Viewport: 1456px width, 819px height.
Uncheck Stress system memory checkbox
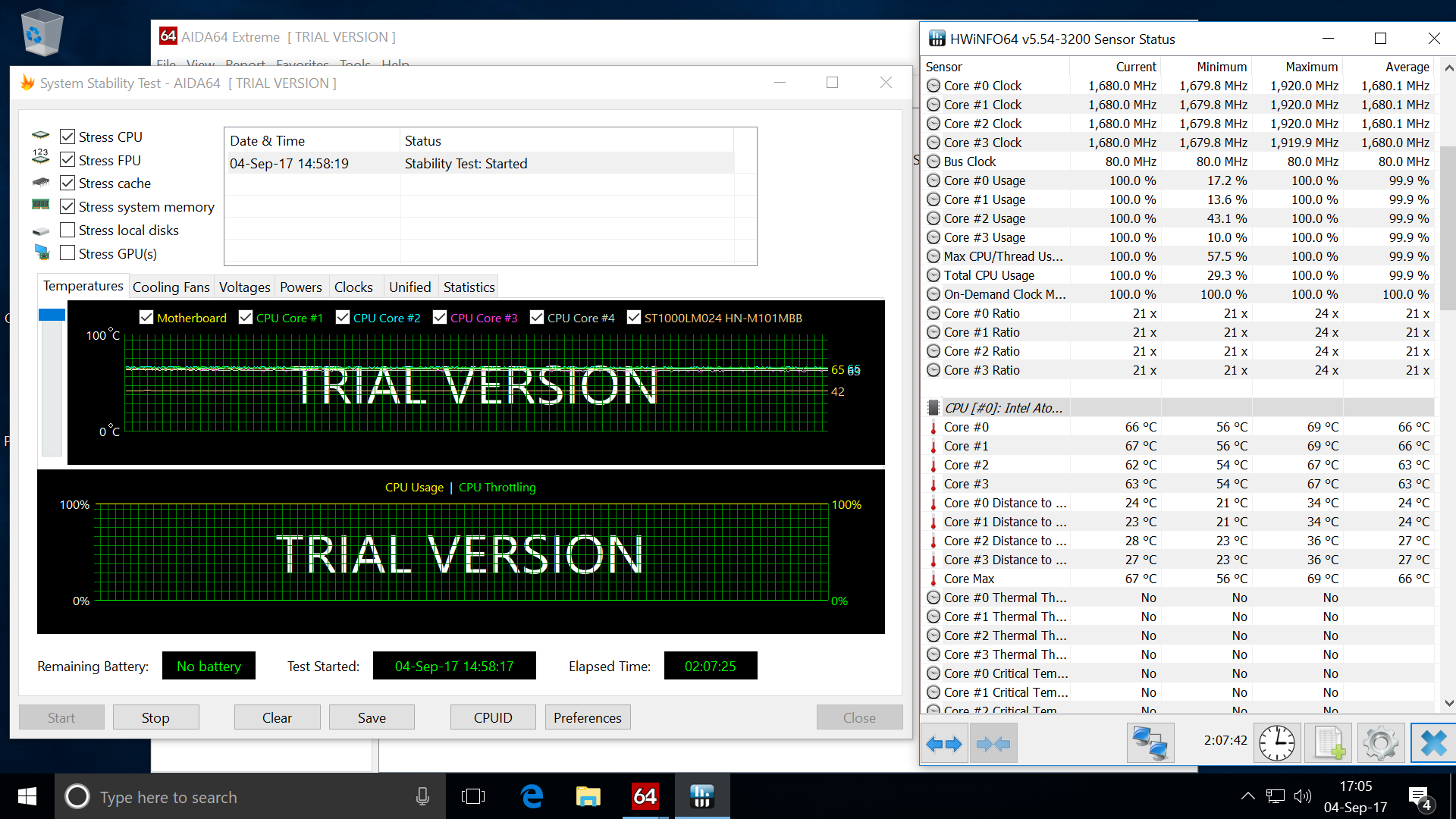67,206
